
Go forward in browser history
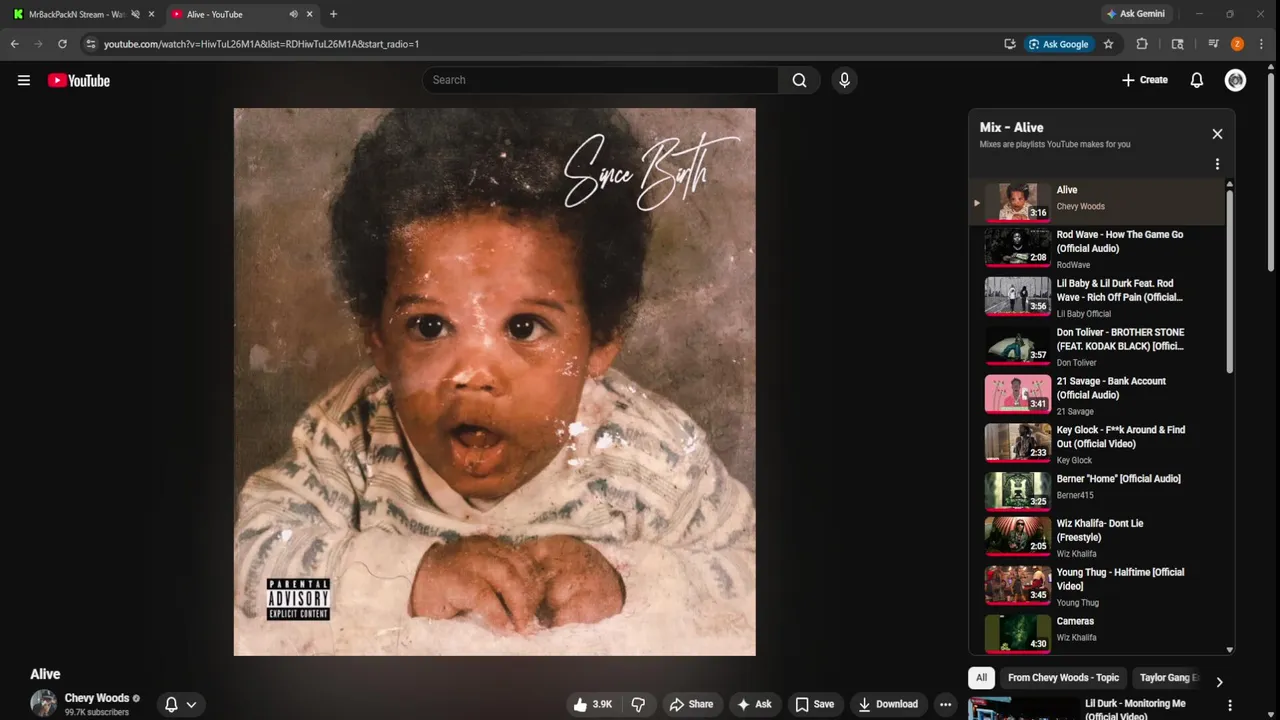[38, 44]
